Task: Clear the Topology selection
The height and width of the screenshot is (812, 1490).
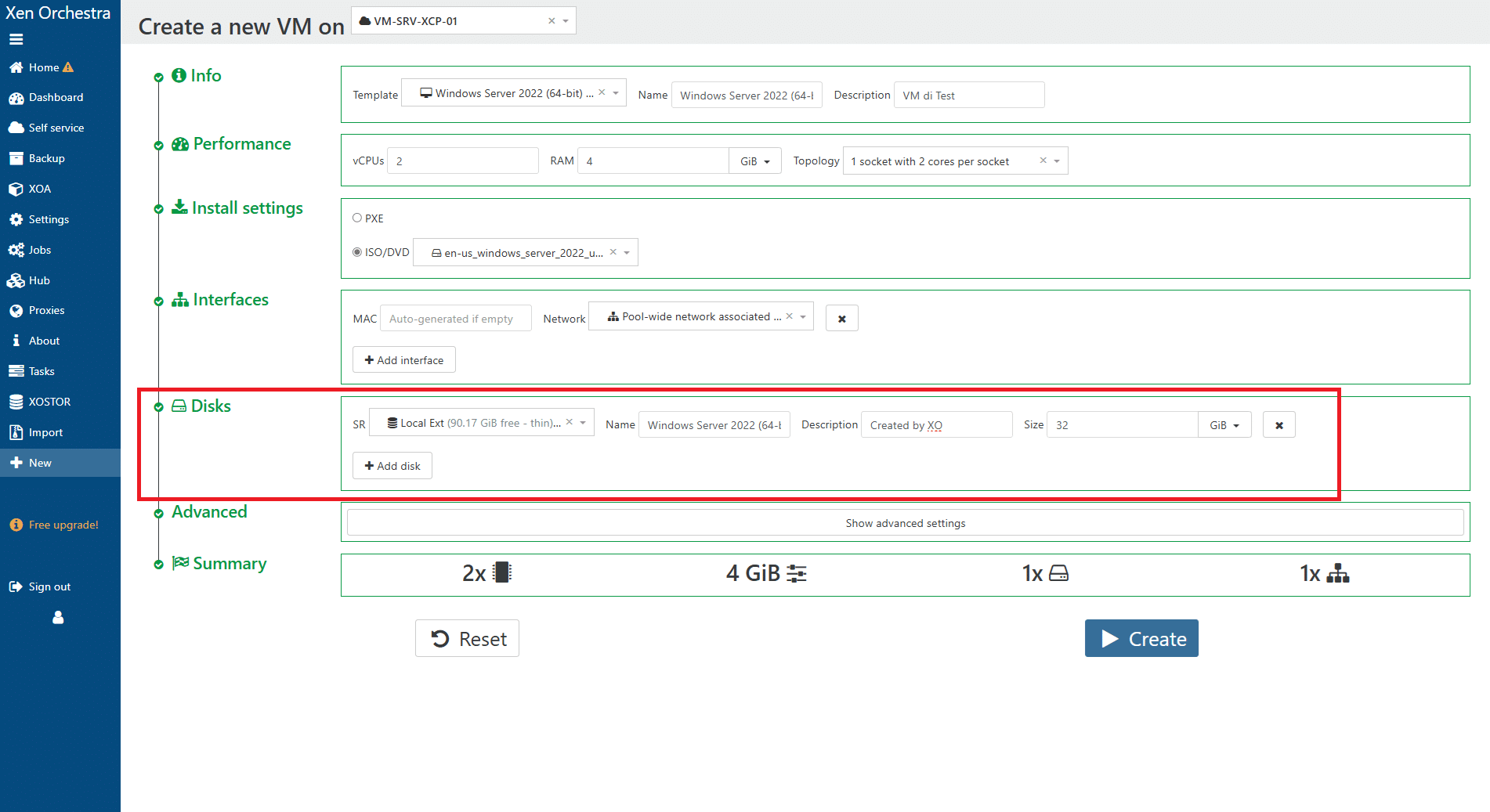Action: coord(1043,161)
